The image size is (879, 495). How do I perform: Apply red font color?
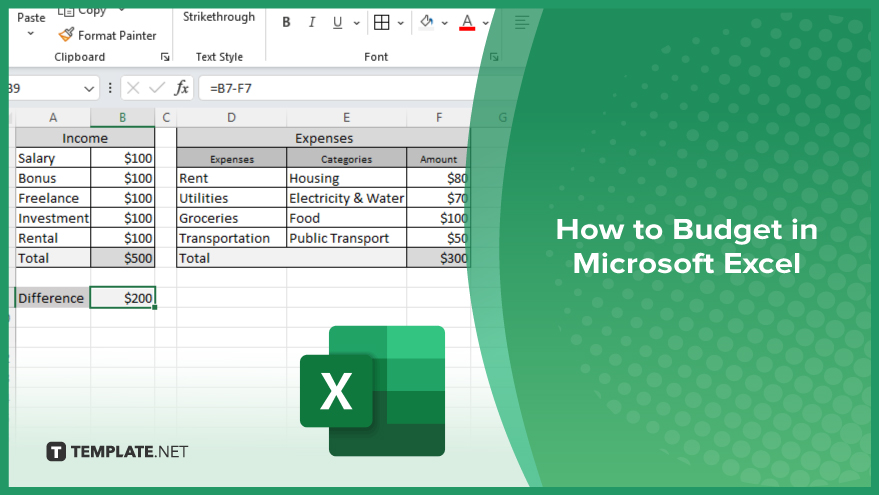(x=467, y=22)
